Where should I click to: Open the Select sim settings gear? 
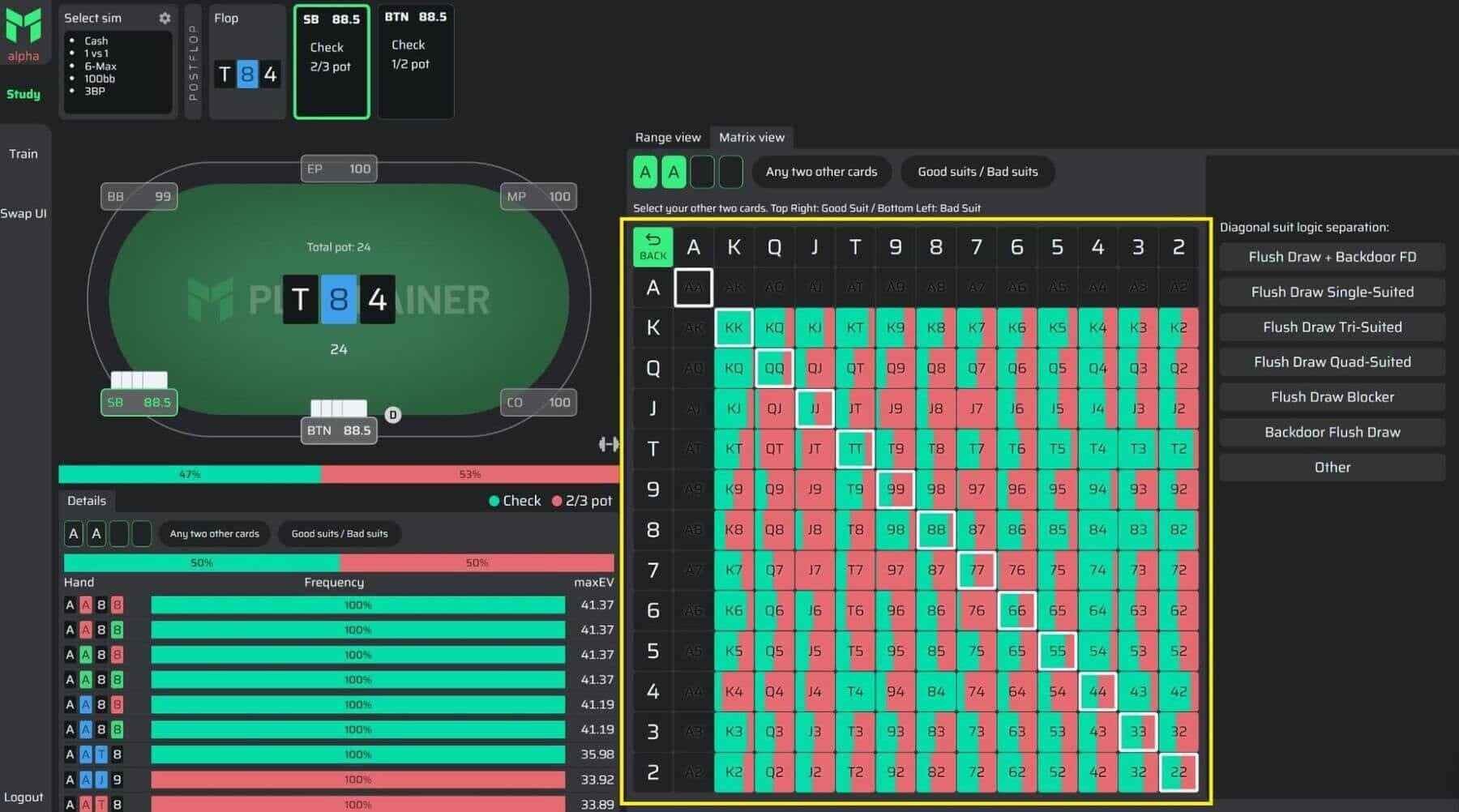(165, 18)
